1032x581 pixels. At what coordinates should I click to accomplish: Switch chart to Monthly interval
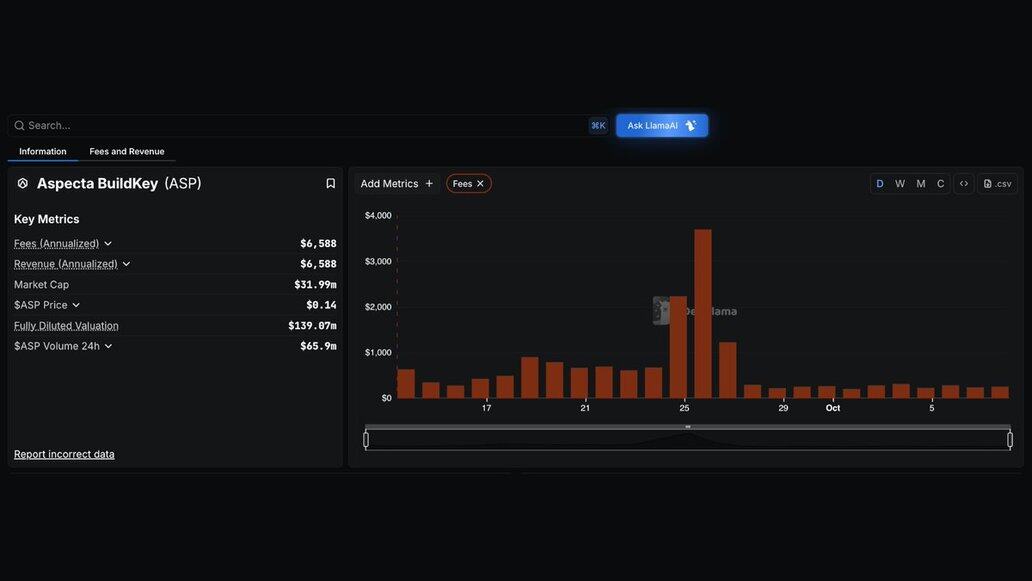921,184
